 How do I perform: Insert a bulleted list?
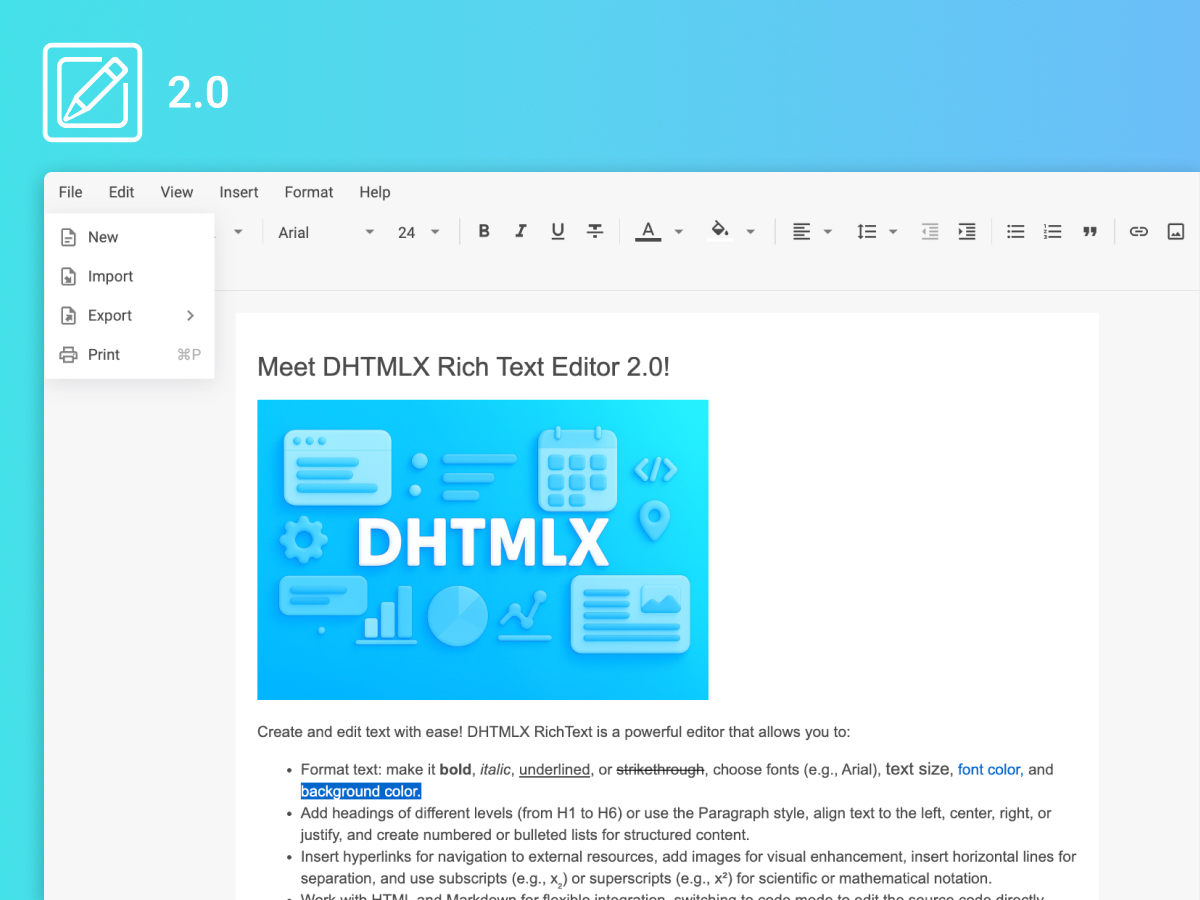1016,232
